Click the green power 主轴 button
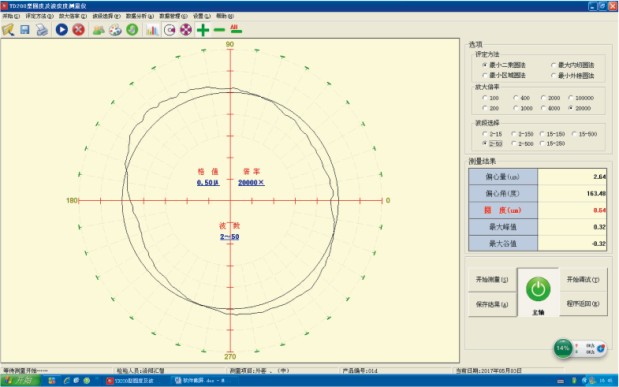 point(538,292)
